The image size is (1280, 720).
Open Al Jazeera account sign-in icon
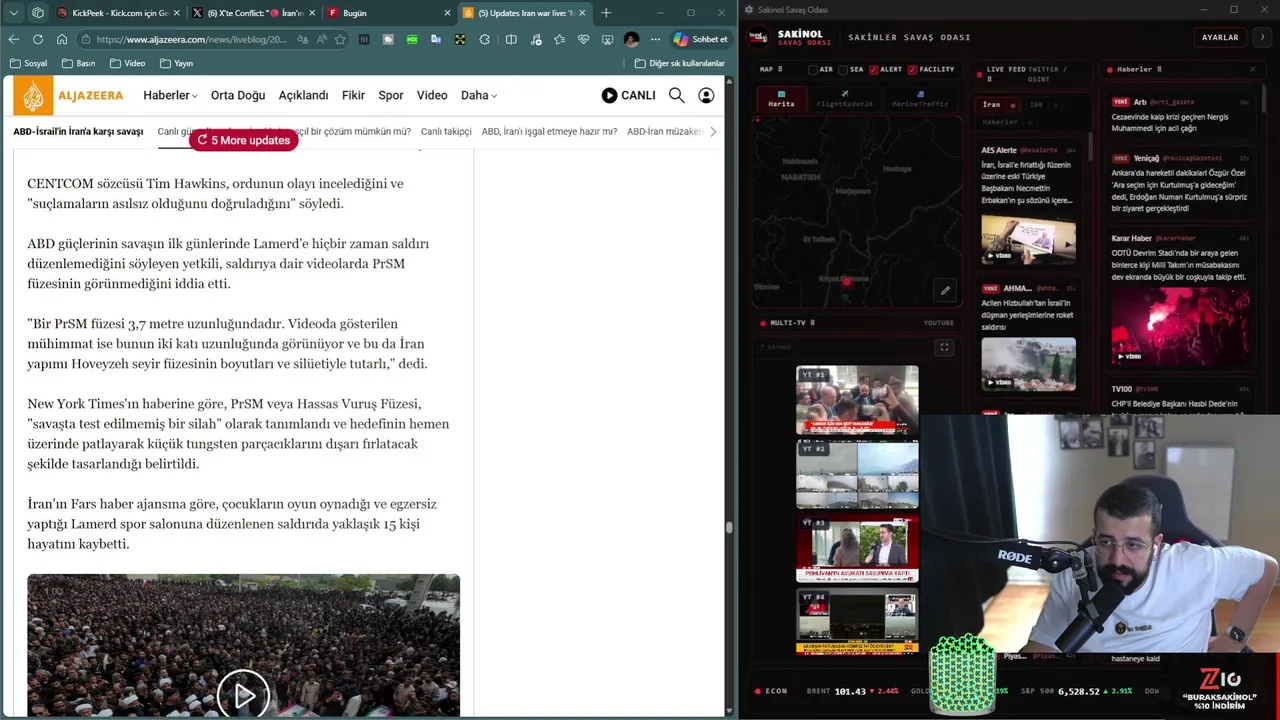click(706, 95)
